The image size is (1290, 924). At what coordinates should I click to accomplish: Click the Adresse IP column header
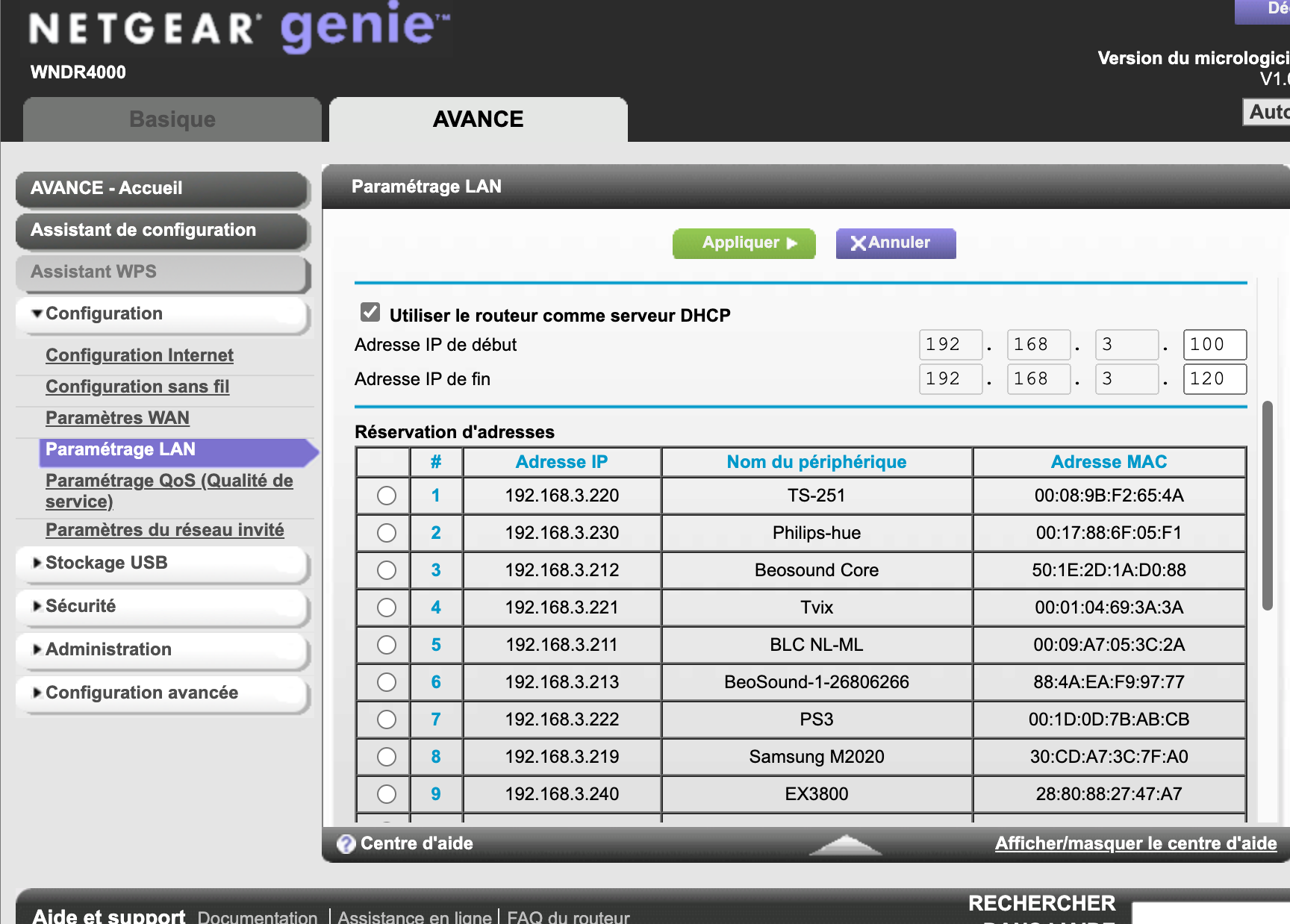coord(562,462)
